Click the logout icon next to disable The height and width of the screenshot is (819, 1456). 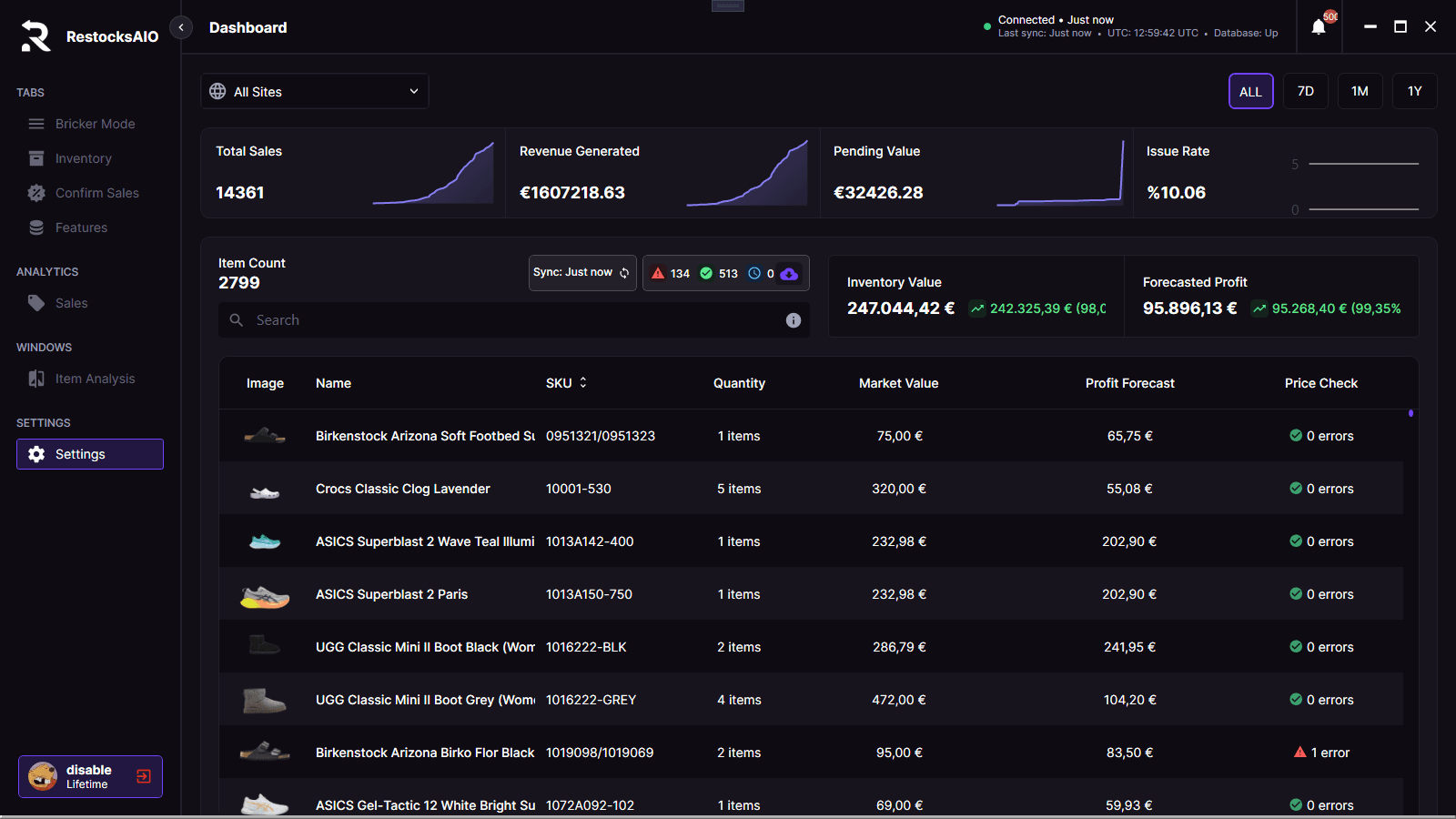144,776
